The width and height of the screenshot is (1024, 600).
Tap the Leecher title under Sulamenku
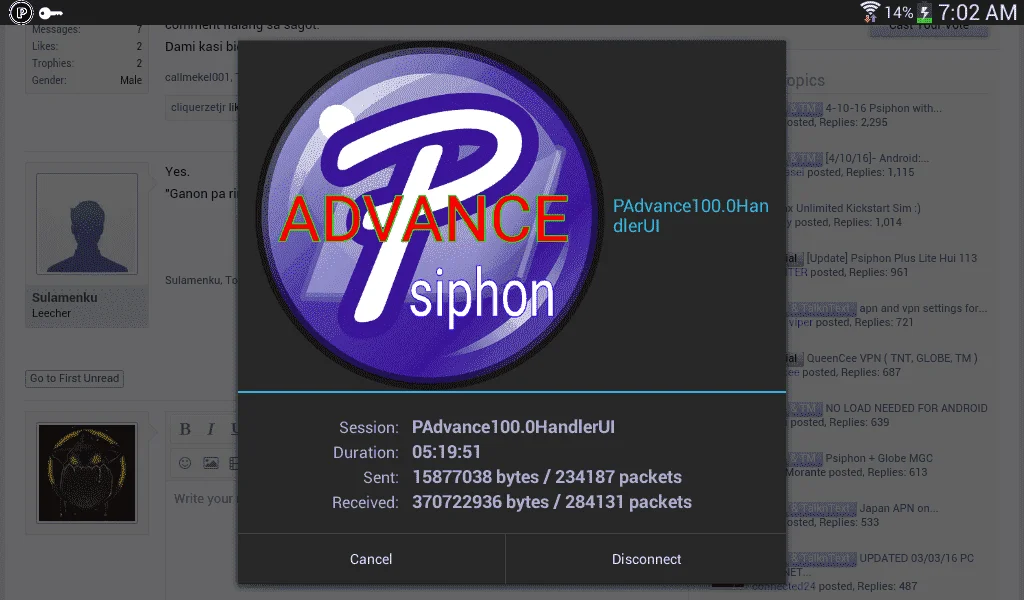(x=51, y=313)
